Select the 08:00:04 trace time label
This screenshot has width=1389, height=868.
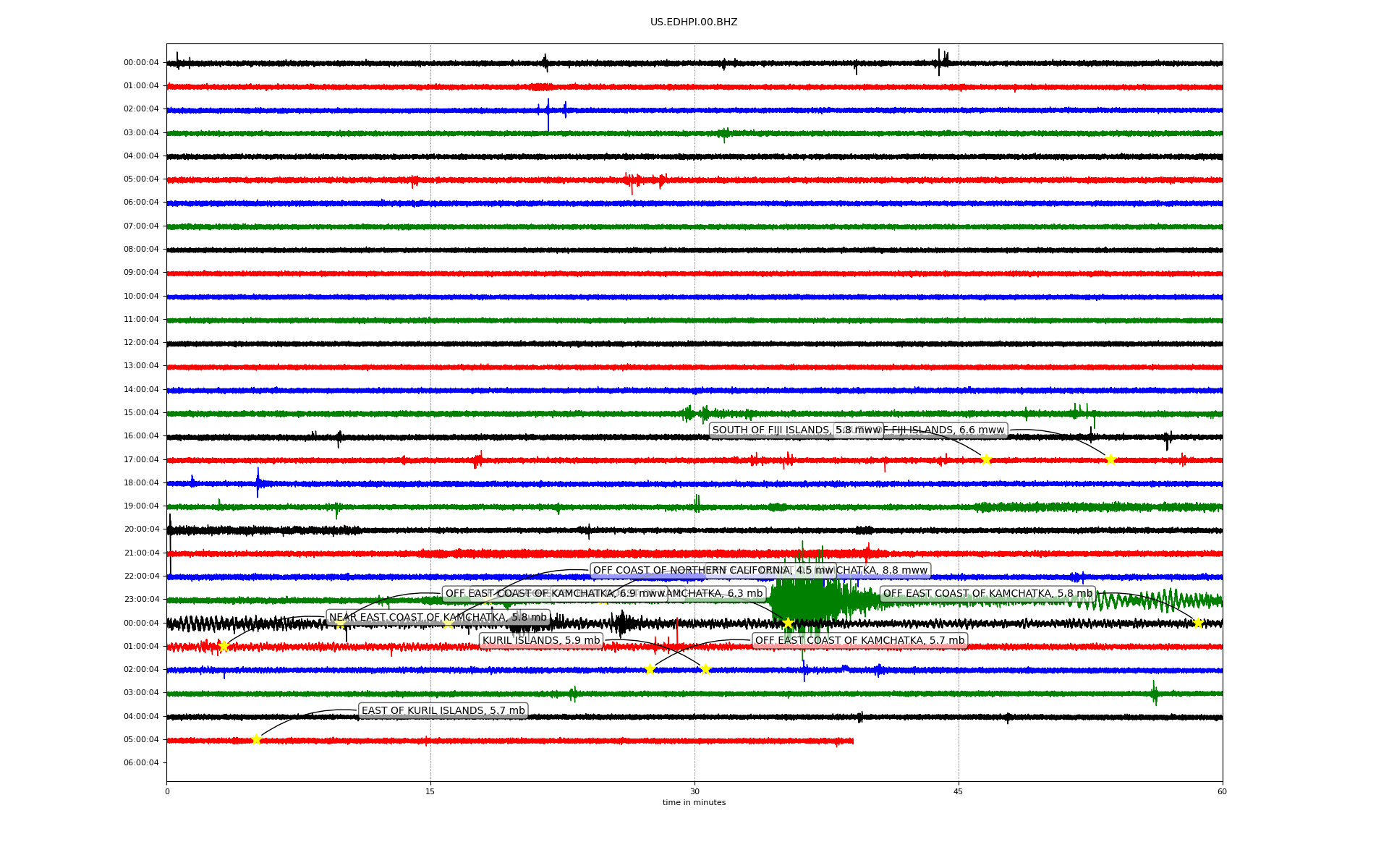(141, 250)
